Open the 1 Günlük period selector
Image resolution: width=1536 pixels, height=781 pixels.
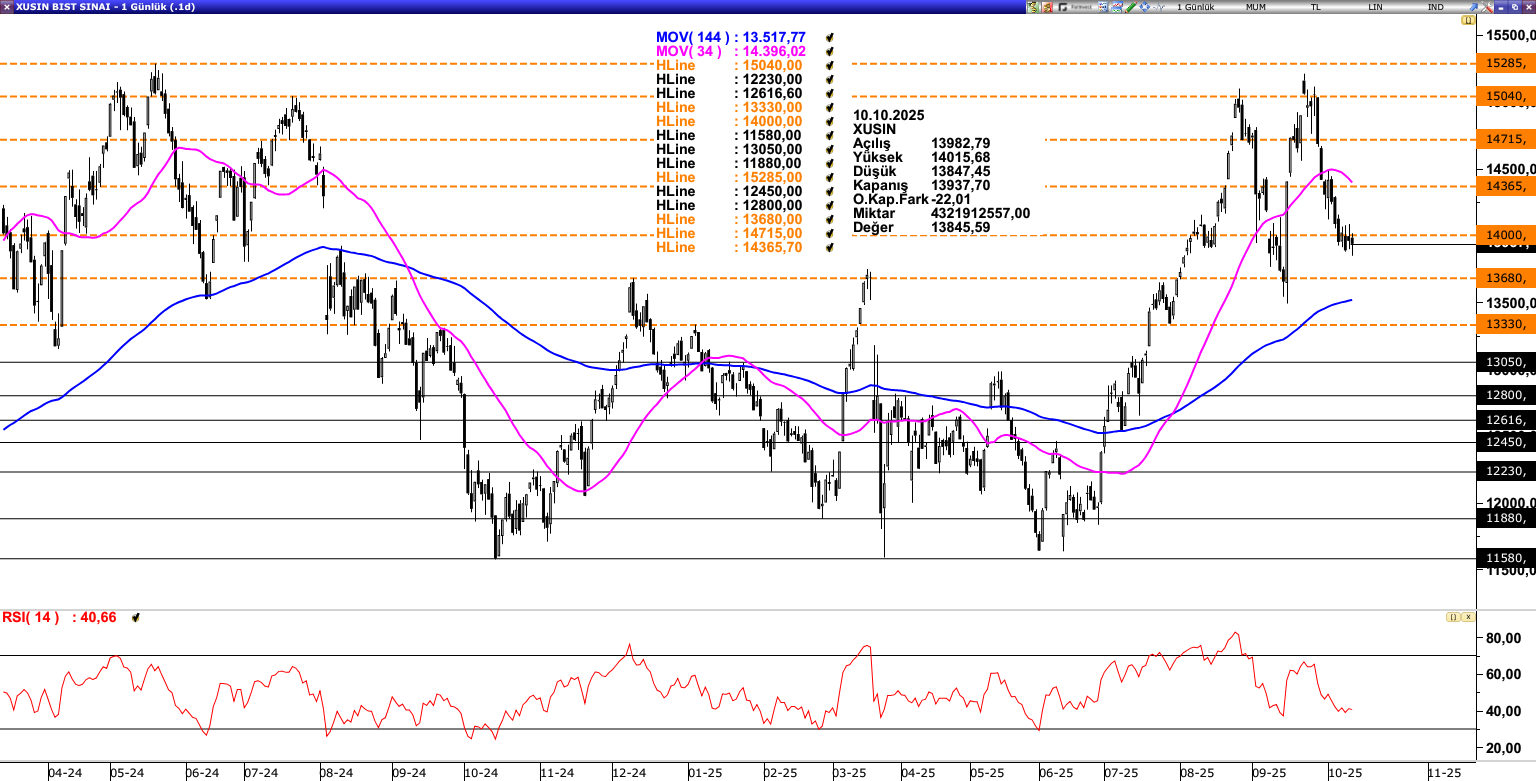coord(1195,7)
